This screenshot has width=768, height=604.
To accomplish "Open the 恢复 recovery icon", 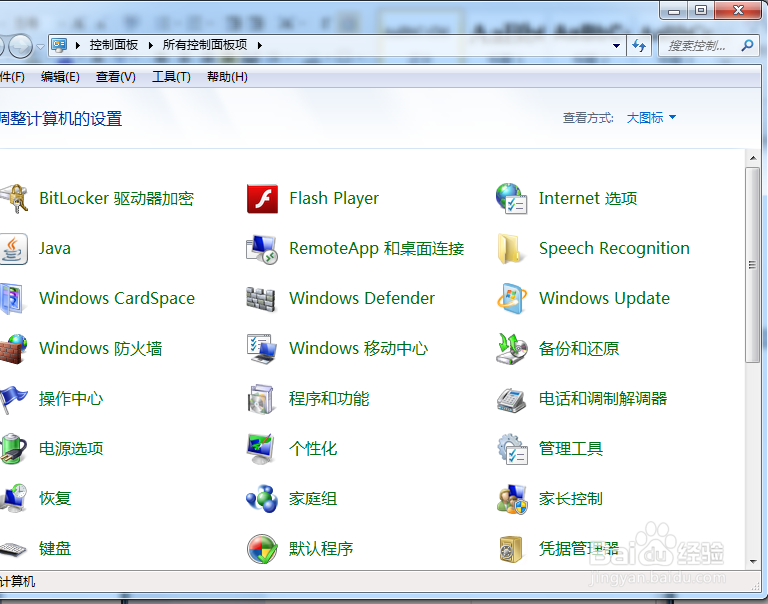I will point(14,499).
